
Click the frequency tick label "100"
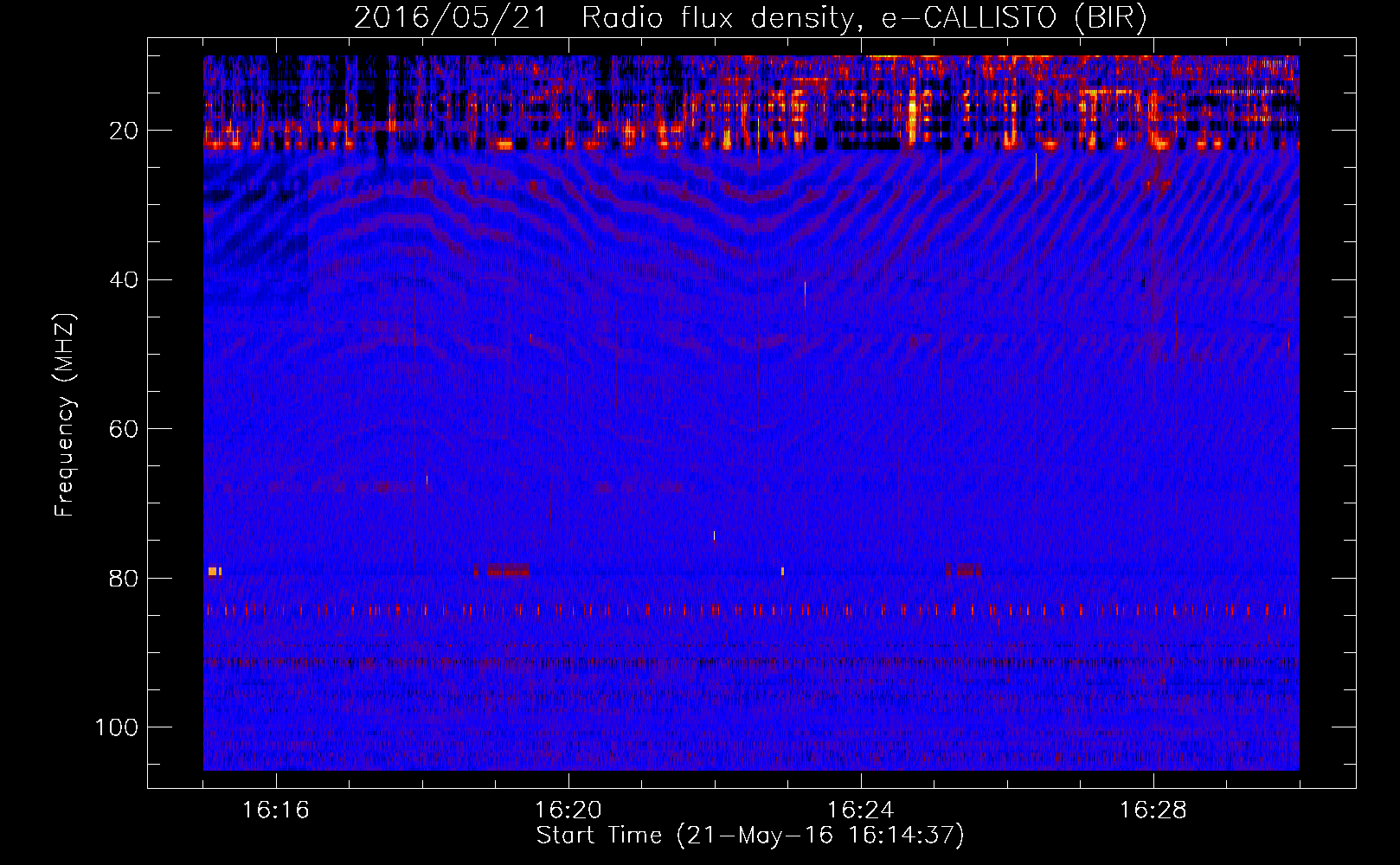click(117, 727)
